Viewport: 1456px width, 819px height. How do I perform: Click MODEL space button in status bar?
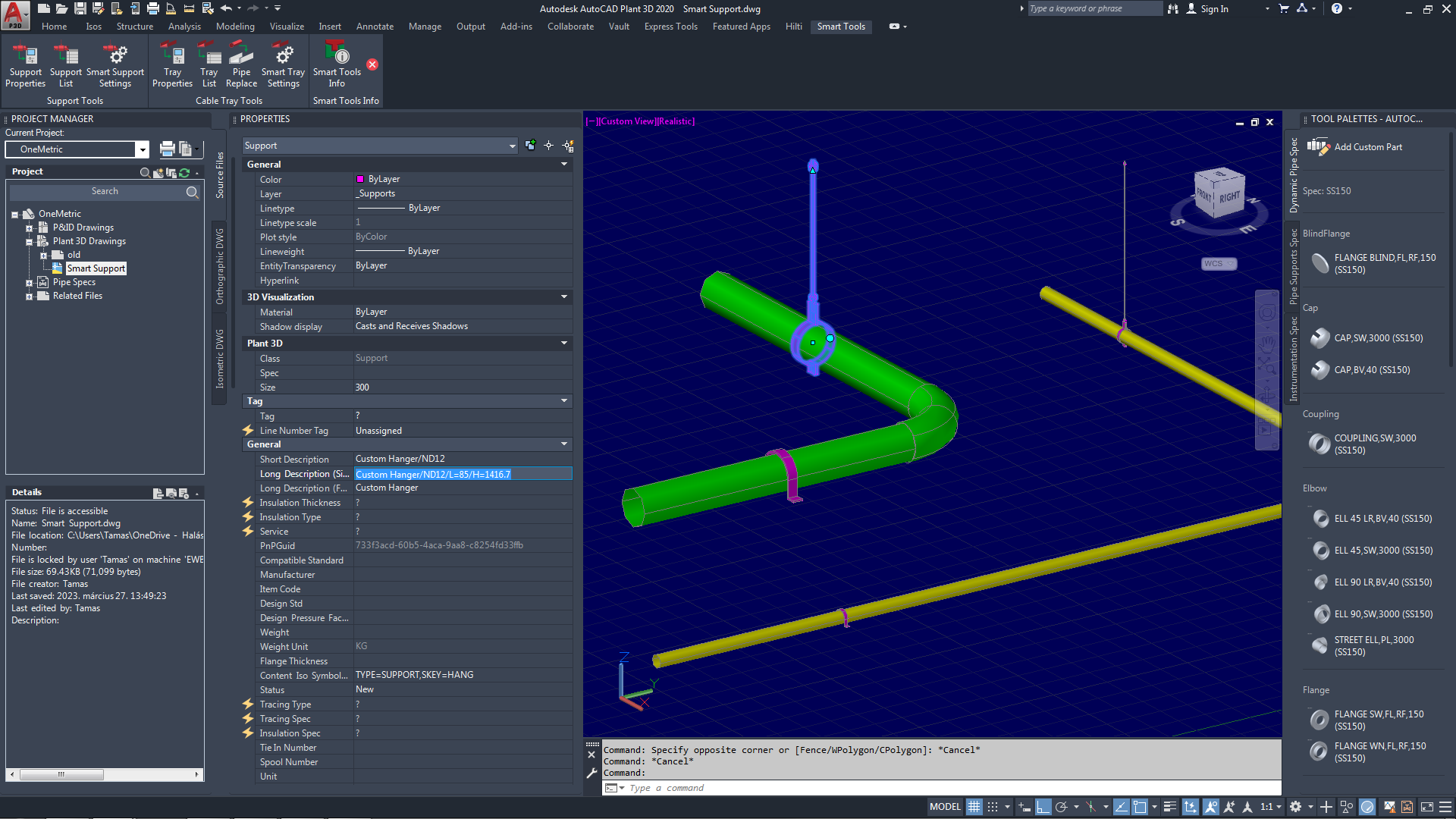(x=945, y=807)
